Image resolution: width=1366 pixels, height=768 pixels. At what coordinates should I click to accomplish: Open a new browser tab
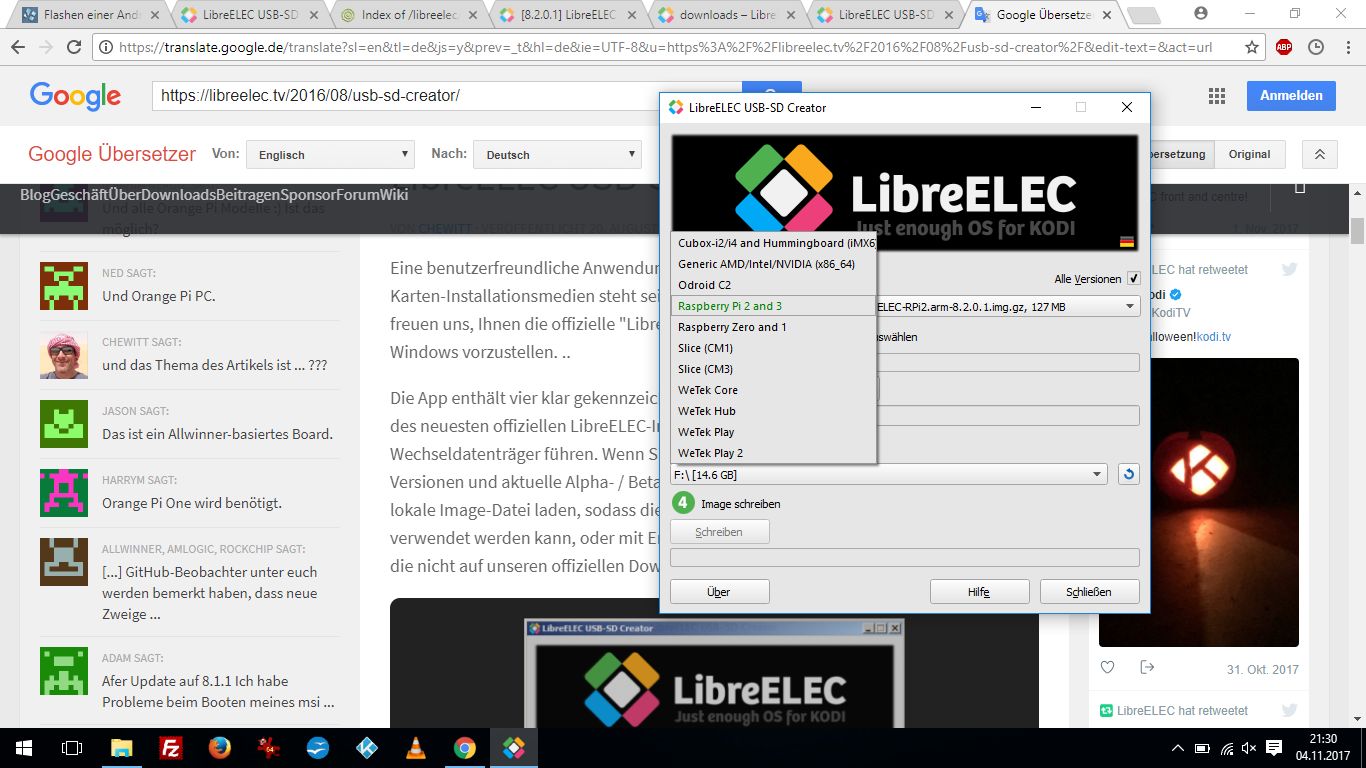point(1143,15)
